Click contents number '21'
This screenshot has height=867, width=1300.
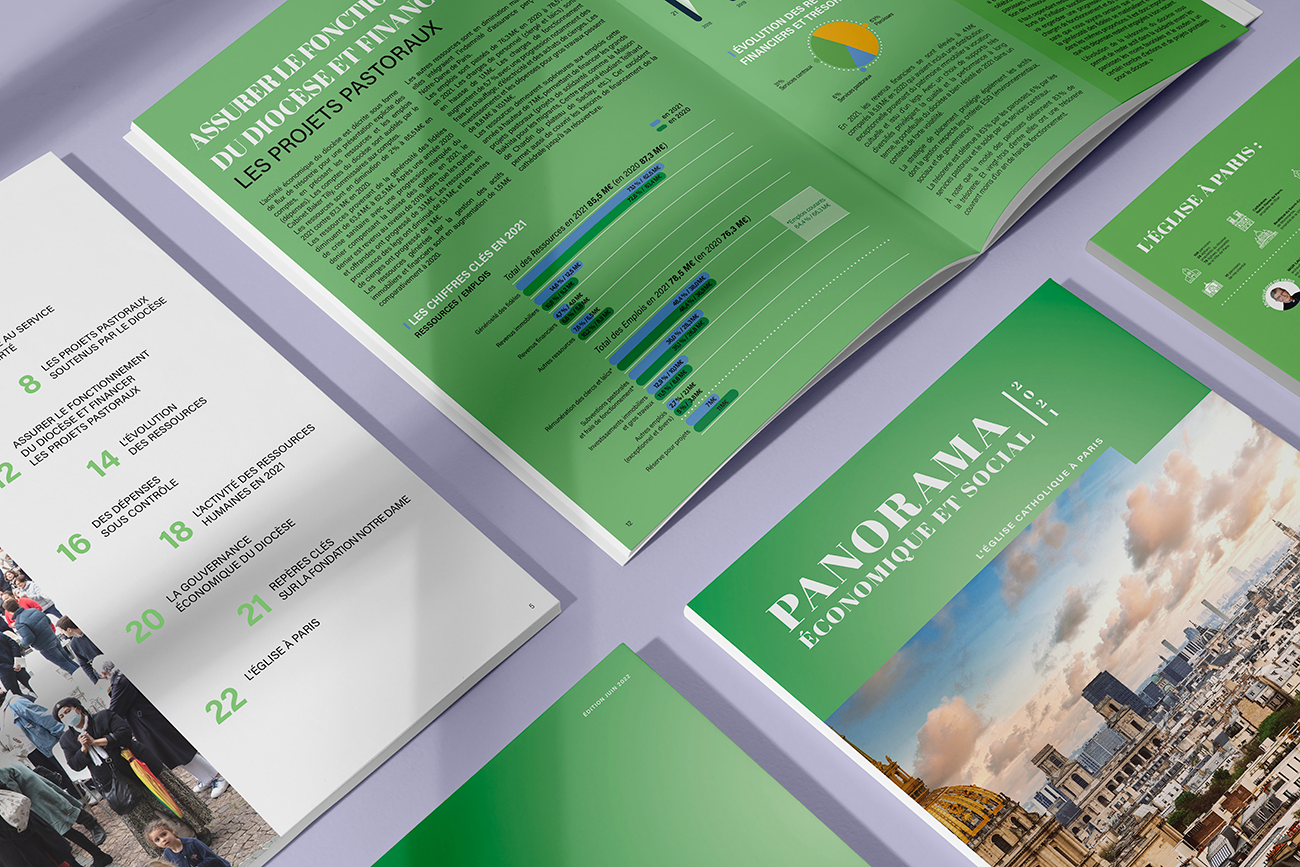point(254,610)
